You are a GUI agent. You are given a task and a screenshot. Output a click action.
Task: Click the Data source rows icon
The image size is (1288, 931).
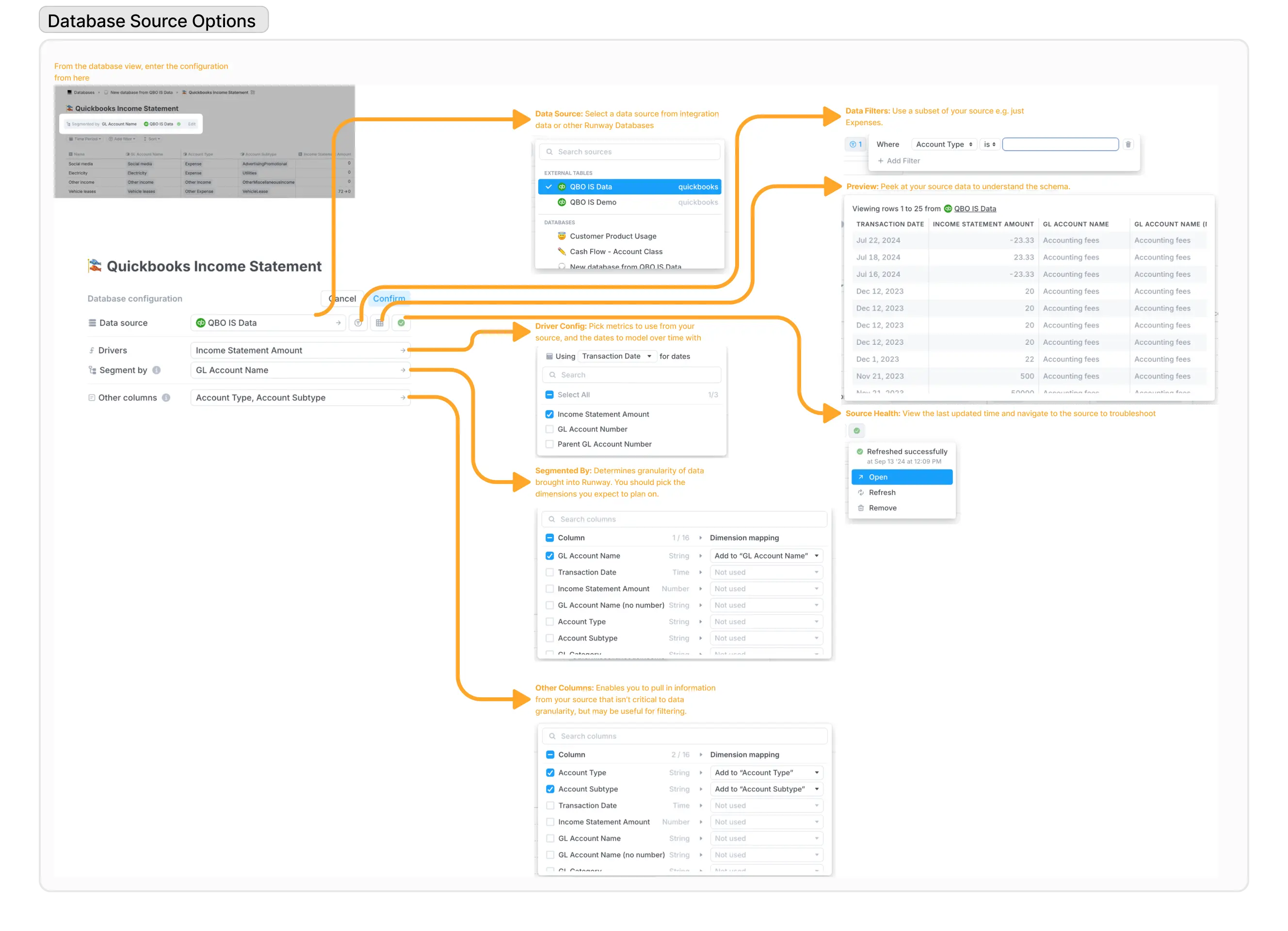click(92, 323)
